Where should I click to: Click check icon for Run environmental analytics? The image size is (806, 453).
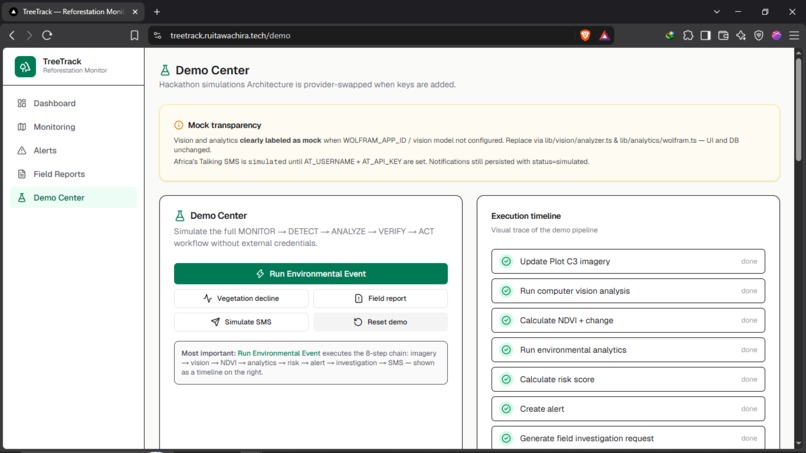point(506,350)
